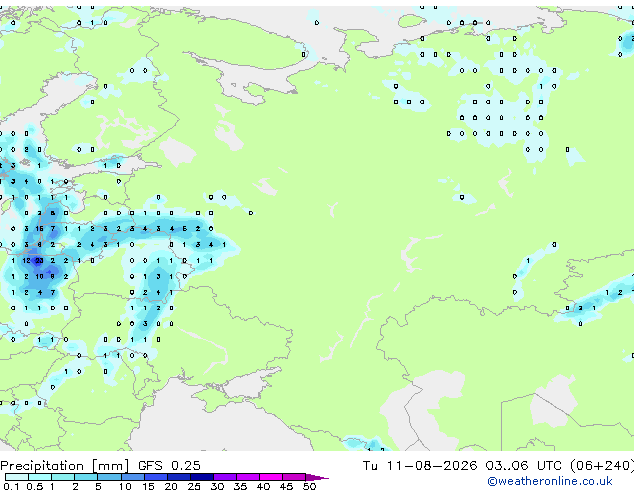Pick the 10 to 15 mm legend swatch

click(x=132, y=477)
